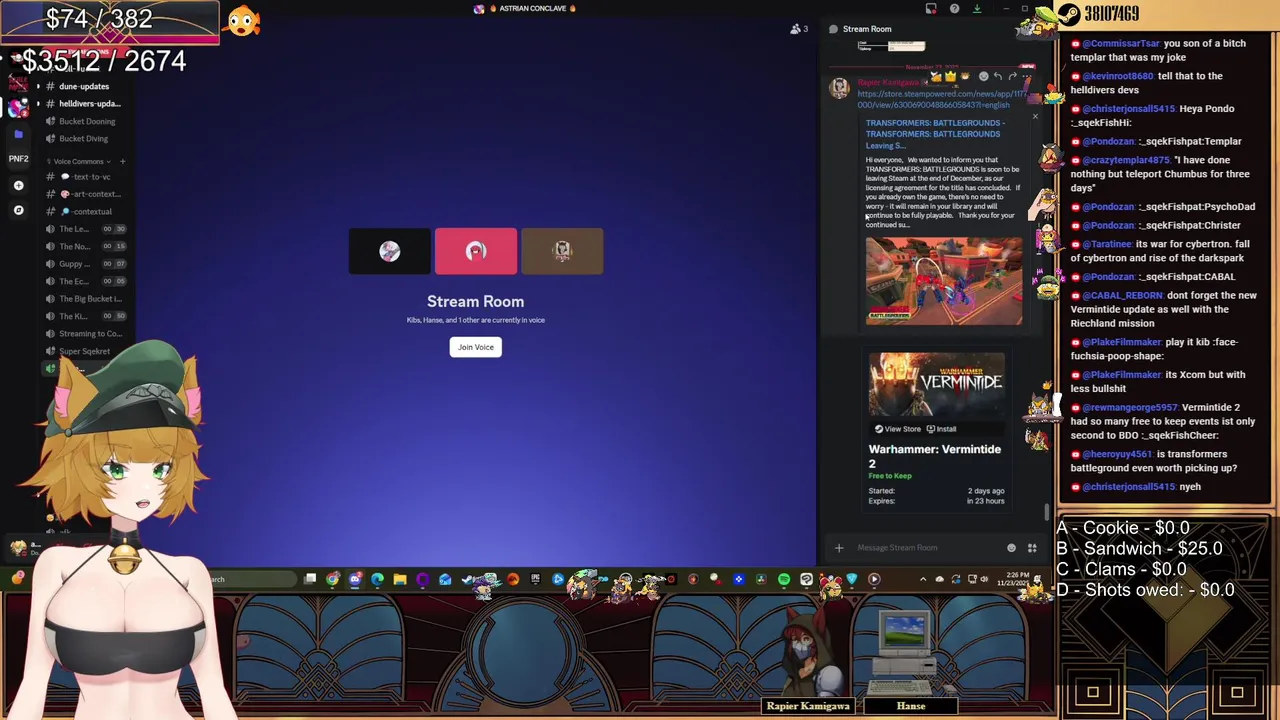Open the PNF2 server
Screen dimensions: 1280x720
(x=18, y=158)
